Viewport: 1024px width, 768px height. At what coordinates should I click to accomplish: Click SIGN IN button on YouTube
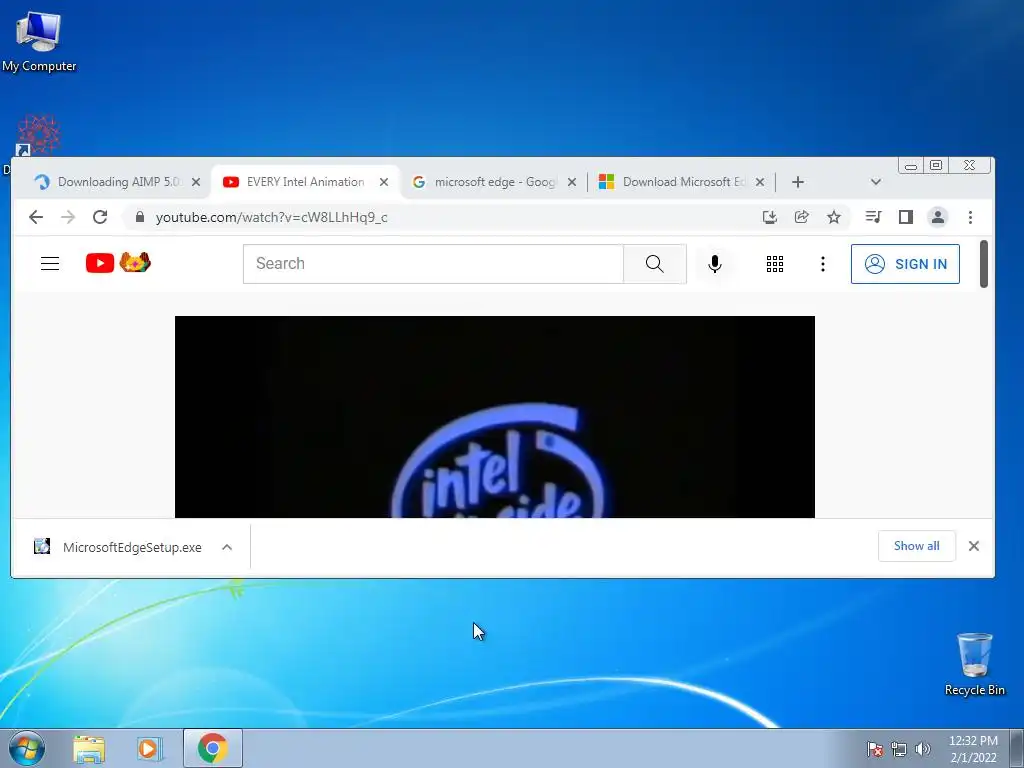[905, 264]
